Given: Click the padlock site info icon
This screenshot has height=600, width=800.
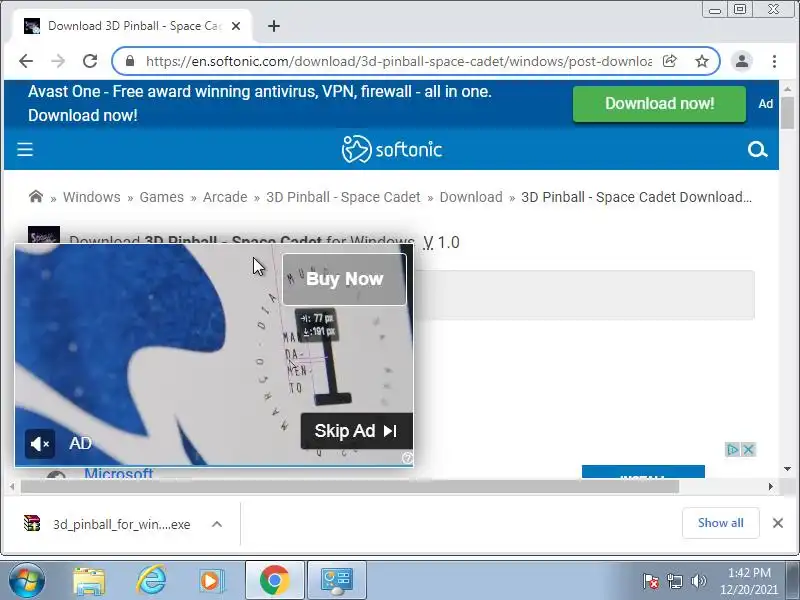Looking at the screenshot, I should pyautogui.click(x=130, y=61).
